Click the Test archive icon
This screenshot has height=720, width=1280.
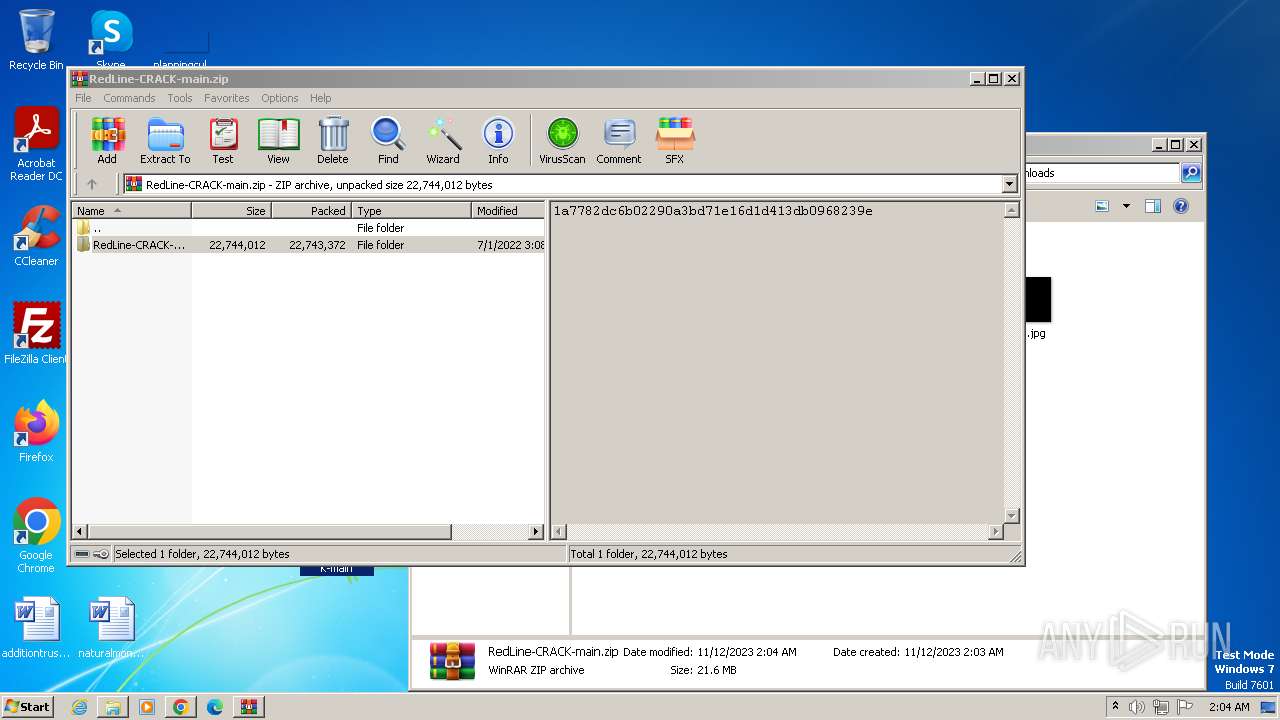223,141
